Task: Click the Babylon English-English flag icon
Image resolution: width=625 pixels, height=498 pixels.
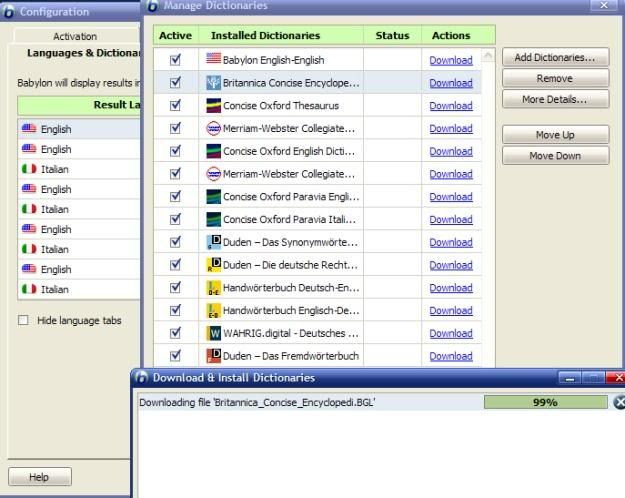Action: [214, 59]
